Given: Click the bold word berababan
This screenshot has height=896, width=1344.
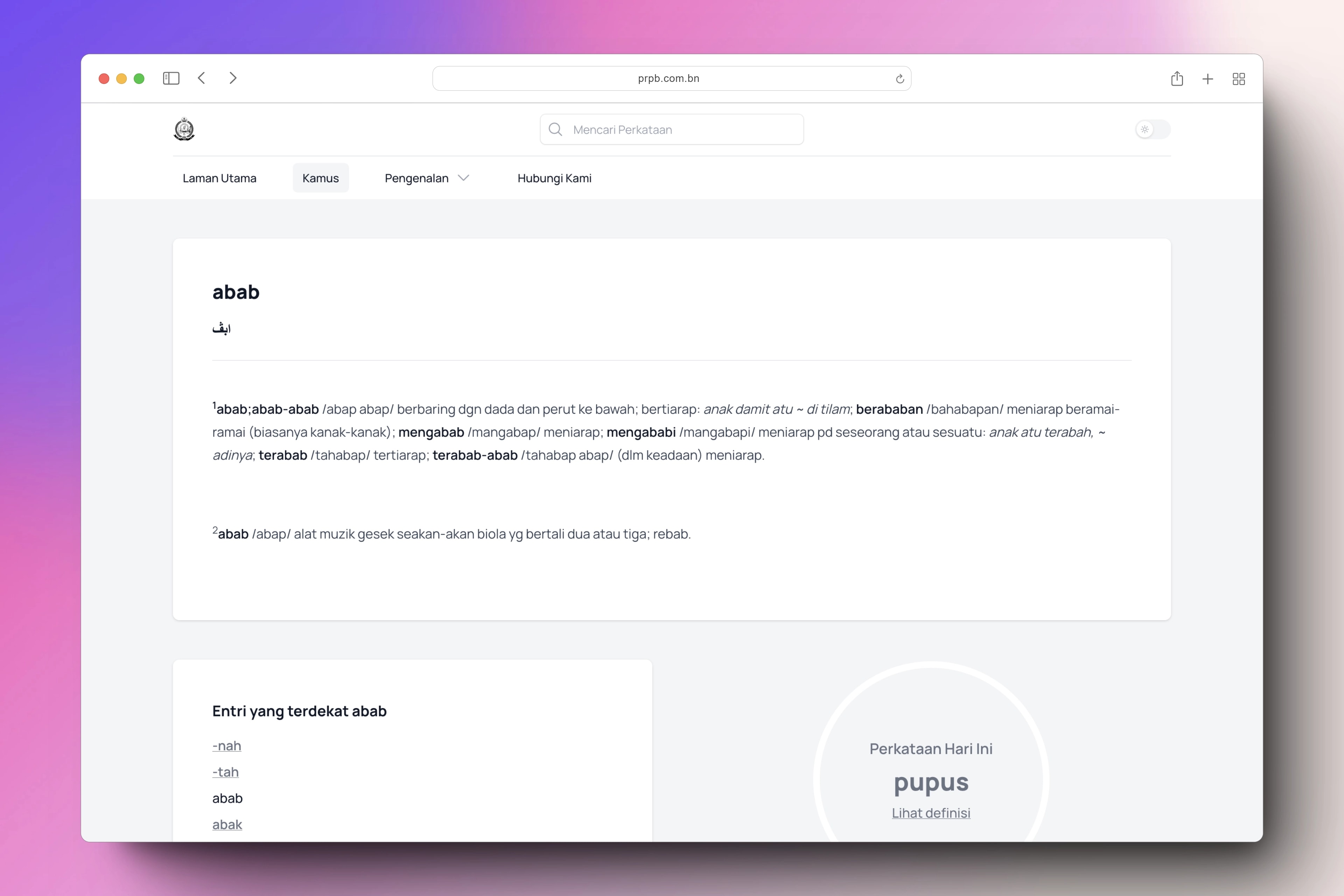Looking at the screenshot, I should (x=889, y=409).
